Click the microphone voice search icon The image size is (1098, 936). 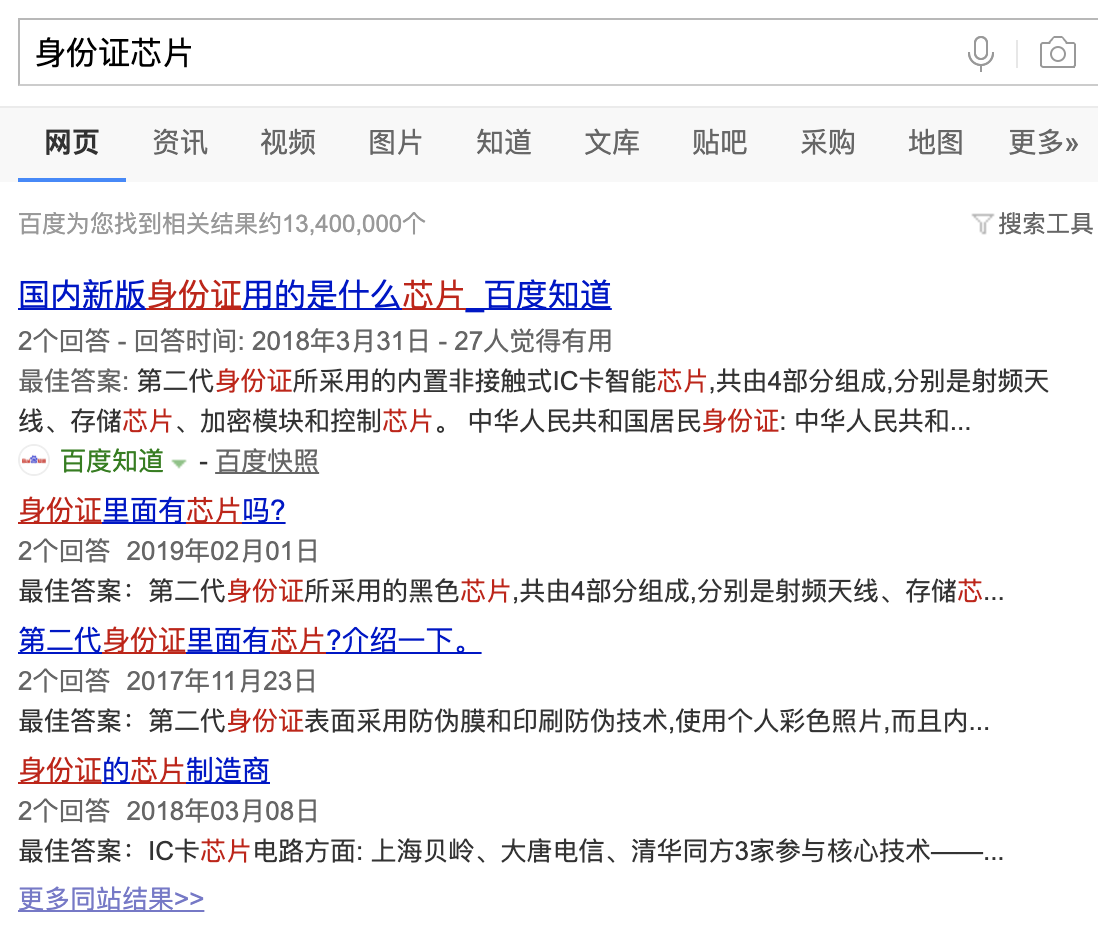(x=980, y=53)
